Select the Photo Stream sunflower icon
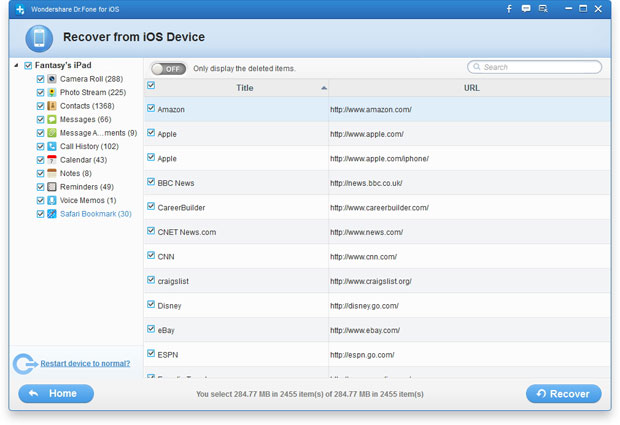620x425 pixels. 52,92
